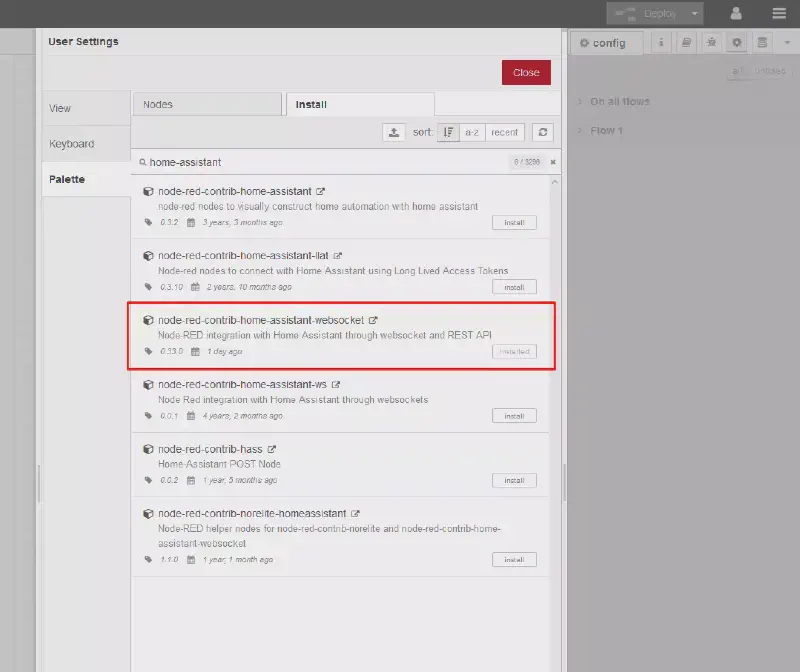Viewport: 800px width, 672px height.
Task: Refresh the module list
Action: coord(543,132)
